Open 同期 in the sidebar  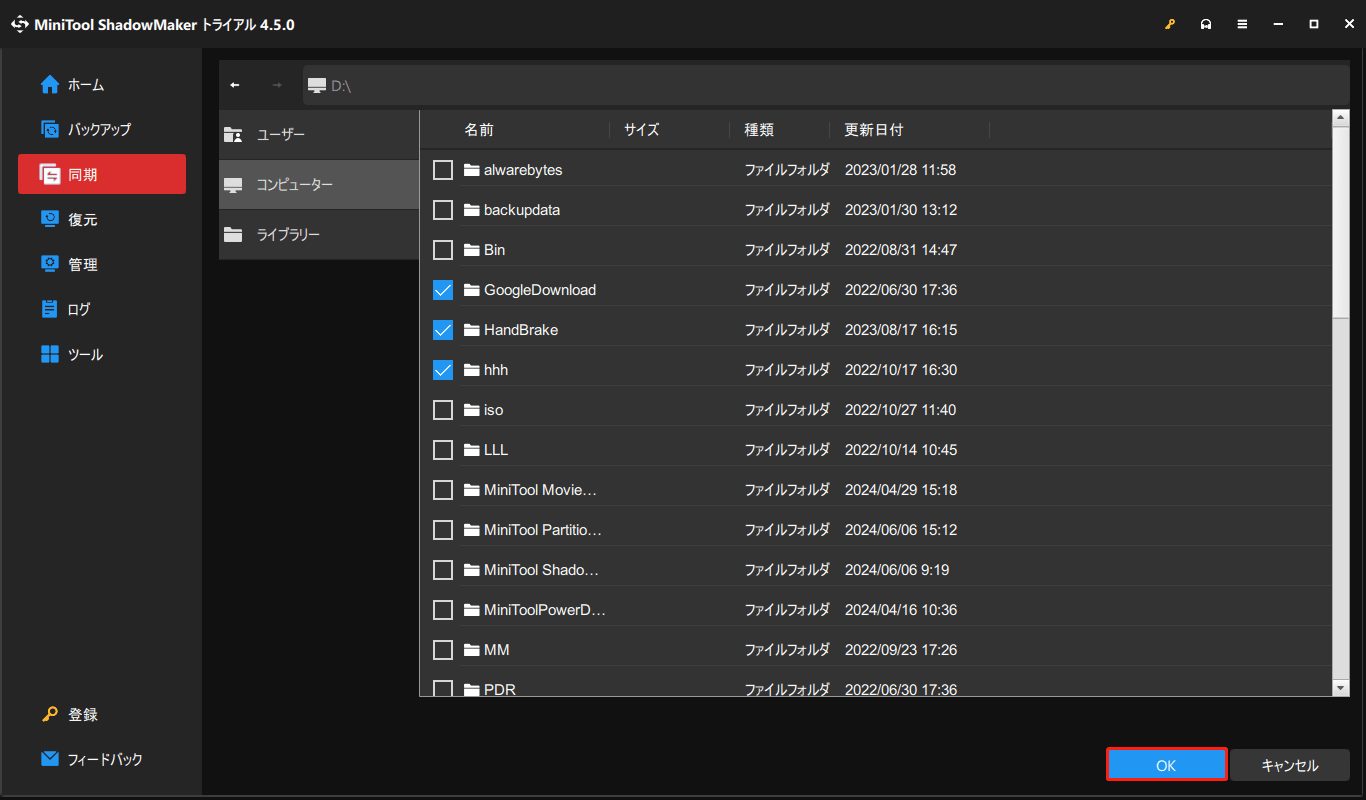pyautogui.click(x=102, y=174)
